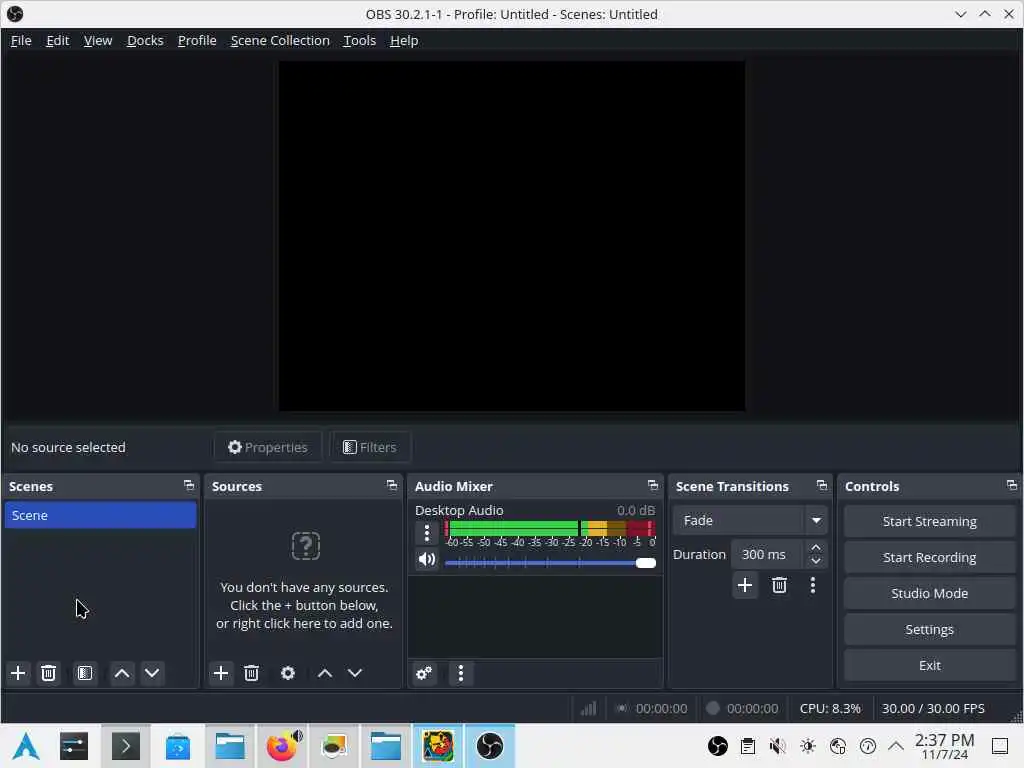This screenshot has height=768, width=1024.
Task: Move scene up arrow in Scenes panel
Action: [x=121, y=673]
